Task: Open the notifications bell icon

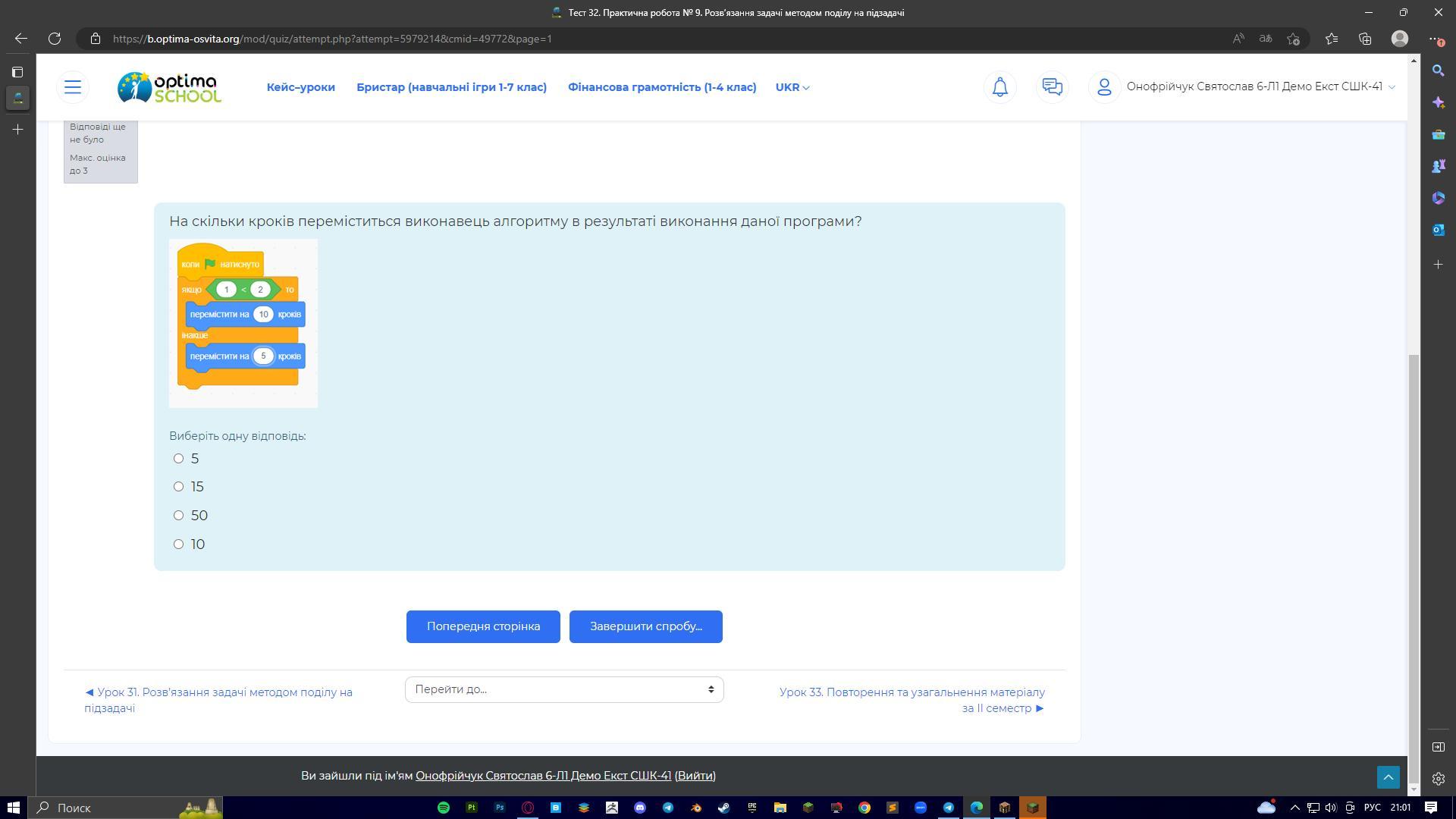Action: tap(999, 87)
